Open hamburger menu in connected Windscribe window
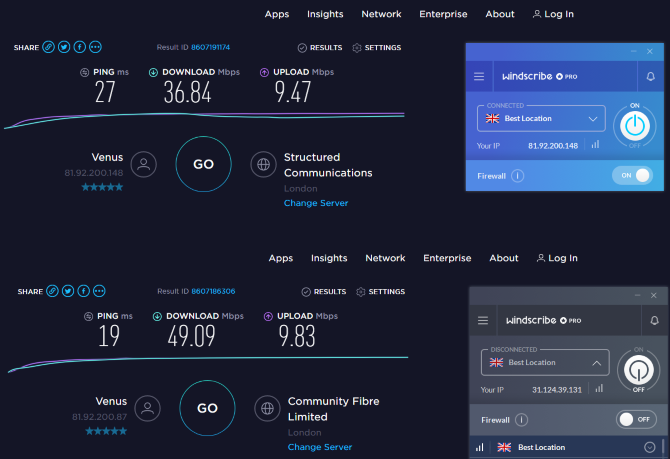The image size is (670, 459). [x=479, y=76]
